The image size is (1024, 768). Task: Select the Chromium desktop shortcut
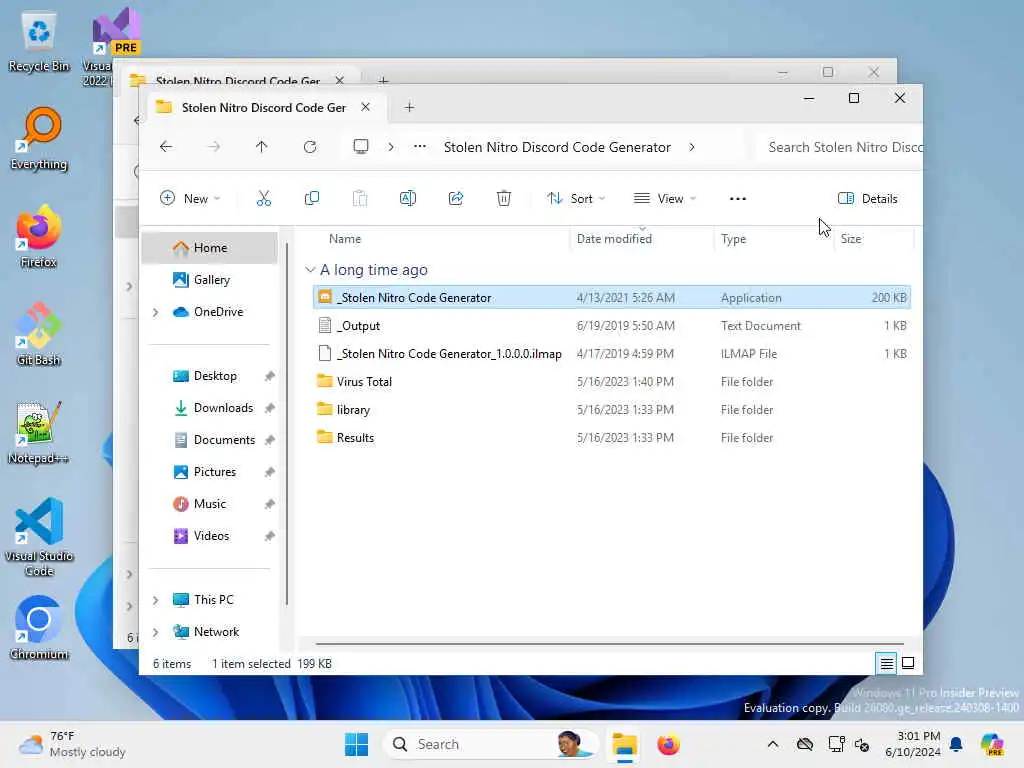[x=39, y=628]
